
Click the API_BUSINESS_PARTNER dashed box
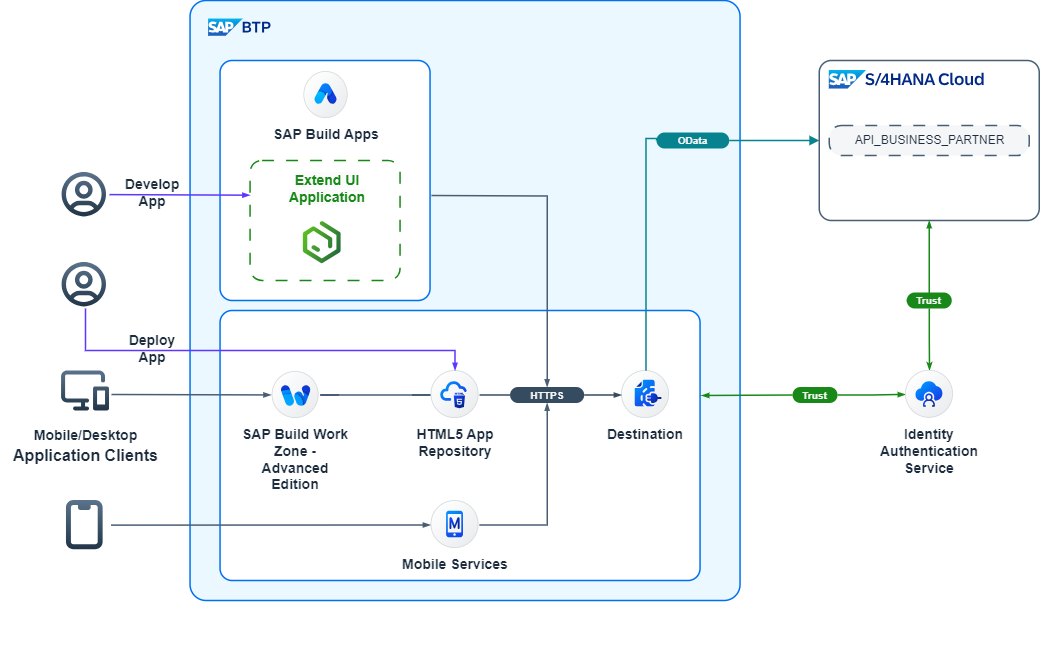tap(929, 140)
